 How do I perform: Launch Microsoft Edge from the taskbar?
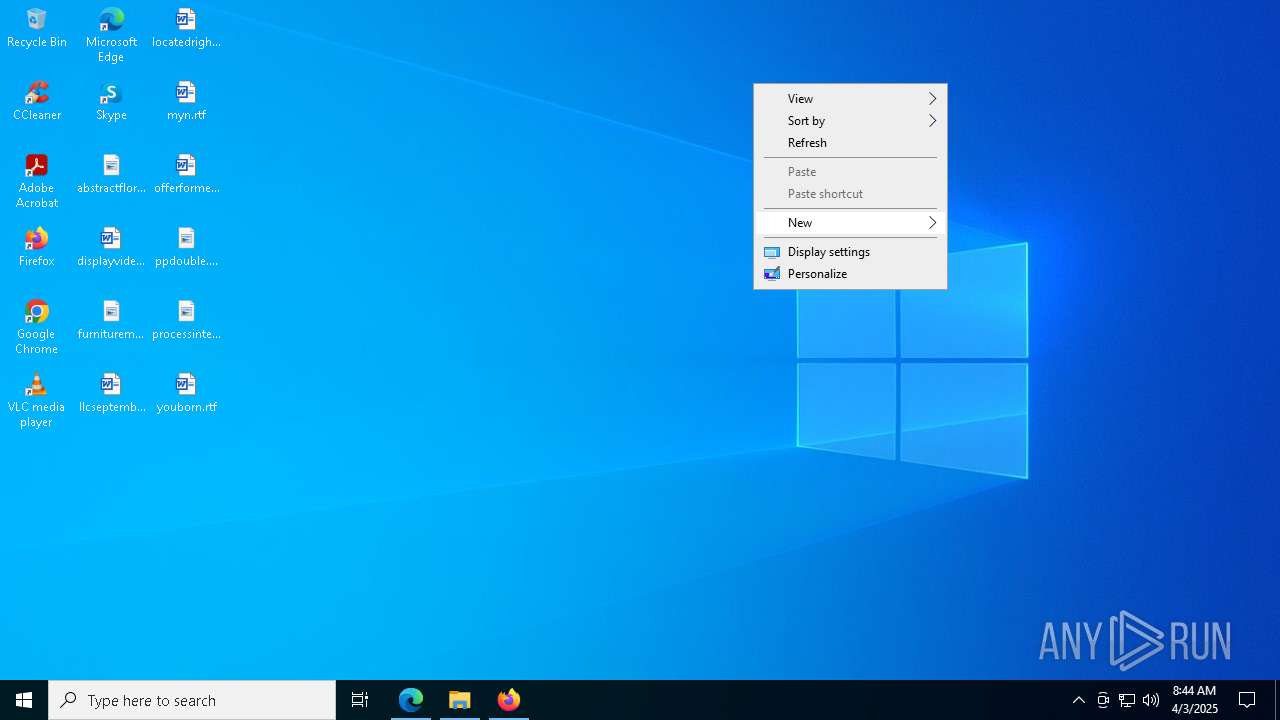[411, 700]
